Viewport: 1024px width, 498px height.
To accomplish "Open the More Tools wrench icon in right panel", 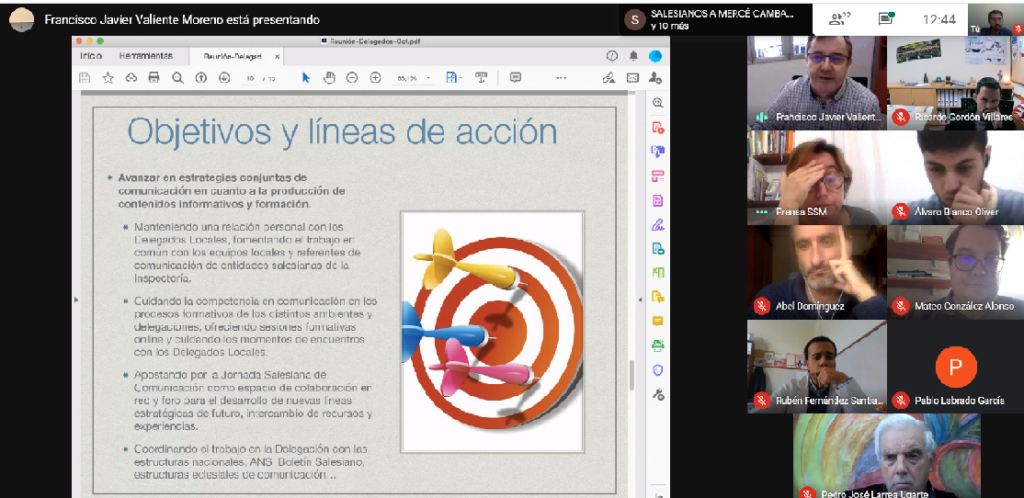I will [658, 395].
